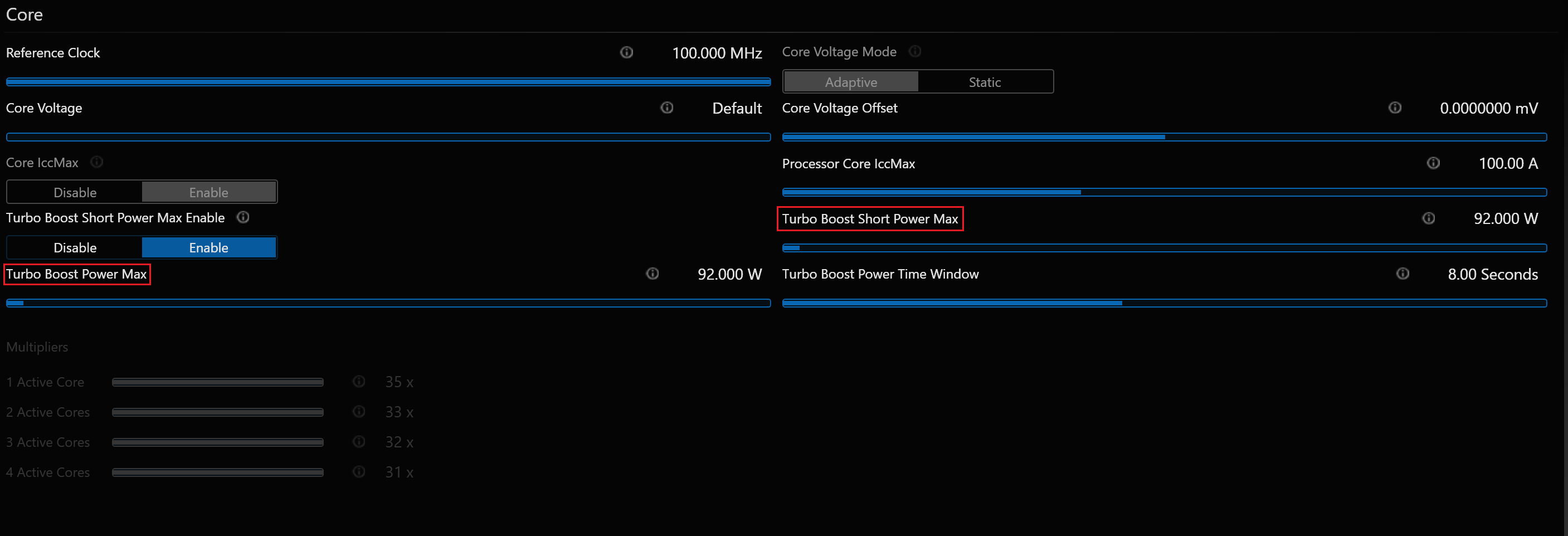Open Core Voltage Mode info icon
Screen dimensions: 1568x536
click(915, 51)
